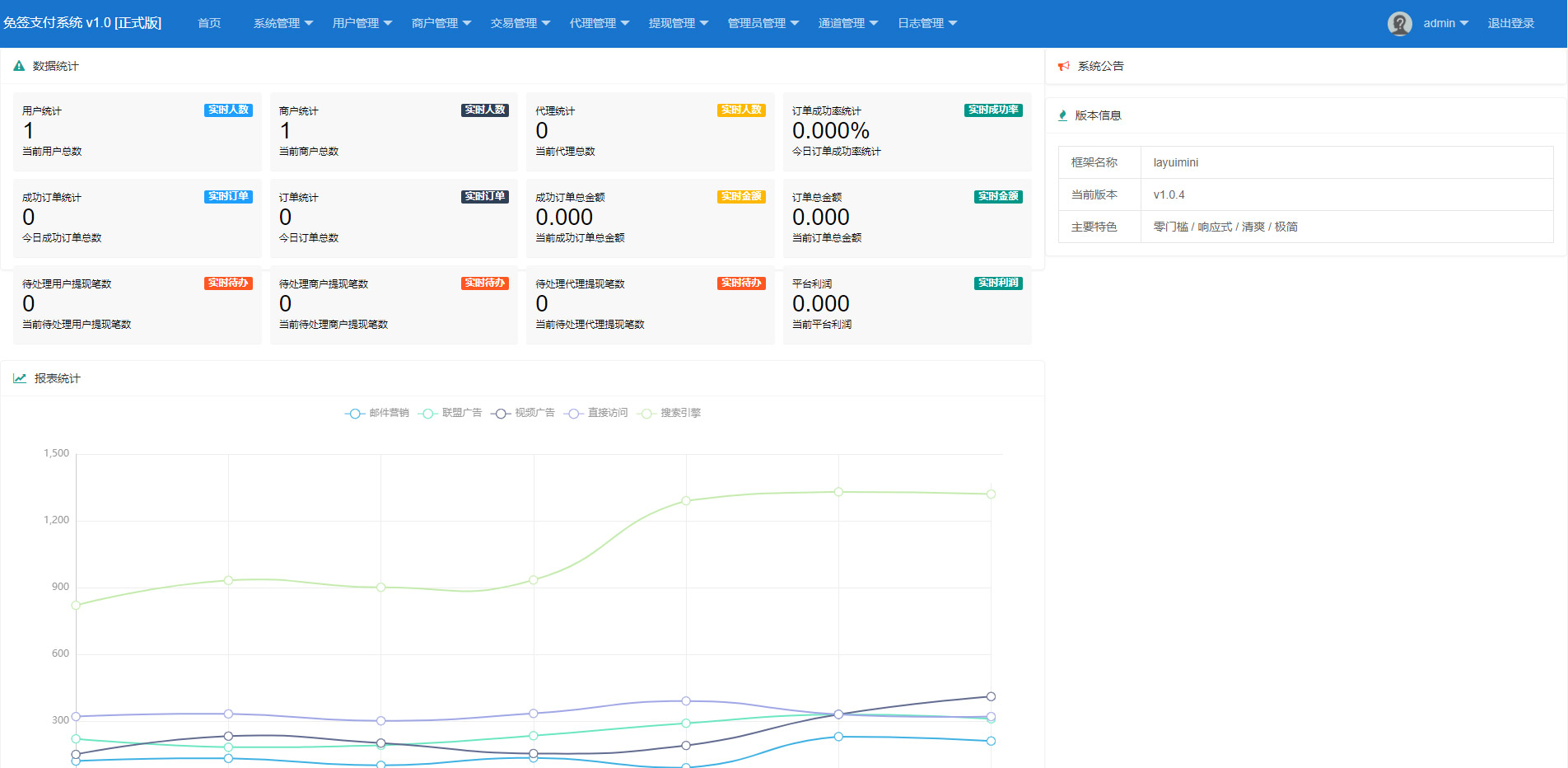Expand the 系统管理 dropdown menu
Screen dimensions: 1568x768
[x=282, y=23]
